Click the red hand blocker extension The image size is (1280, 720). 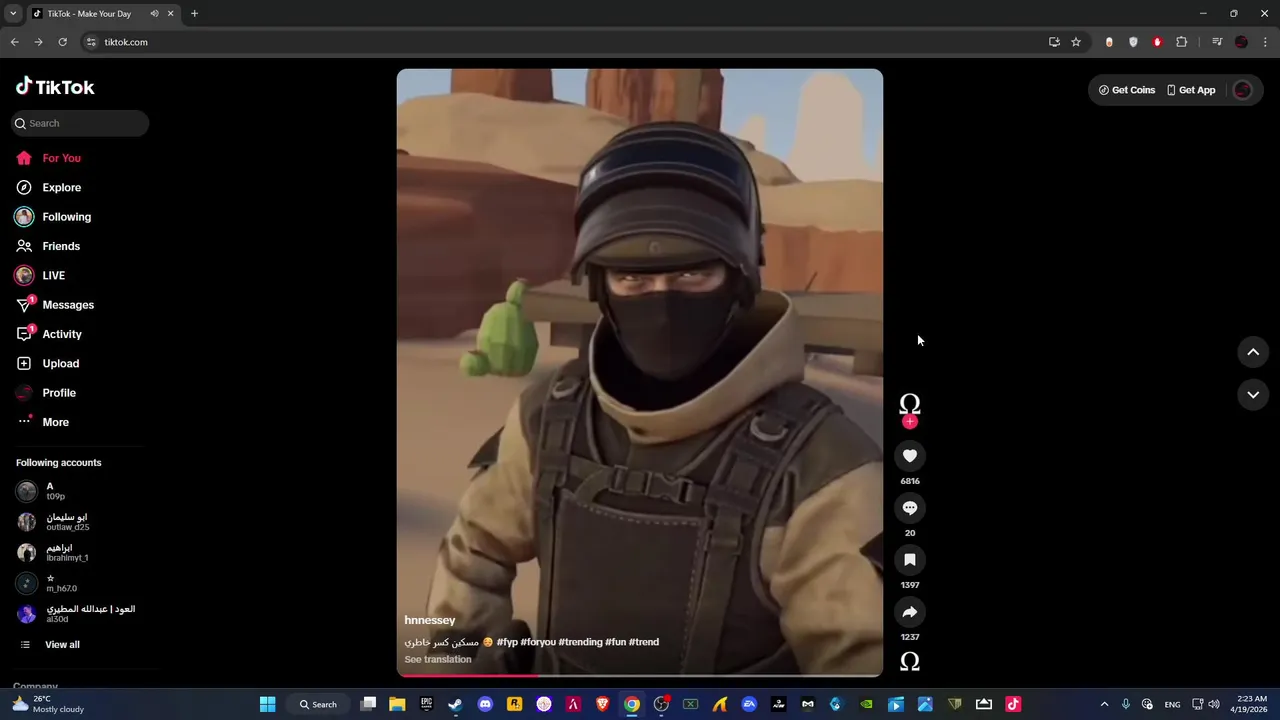[1157, 42]
